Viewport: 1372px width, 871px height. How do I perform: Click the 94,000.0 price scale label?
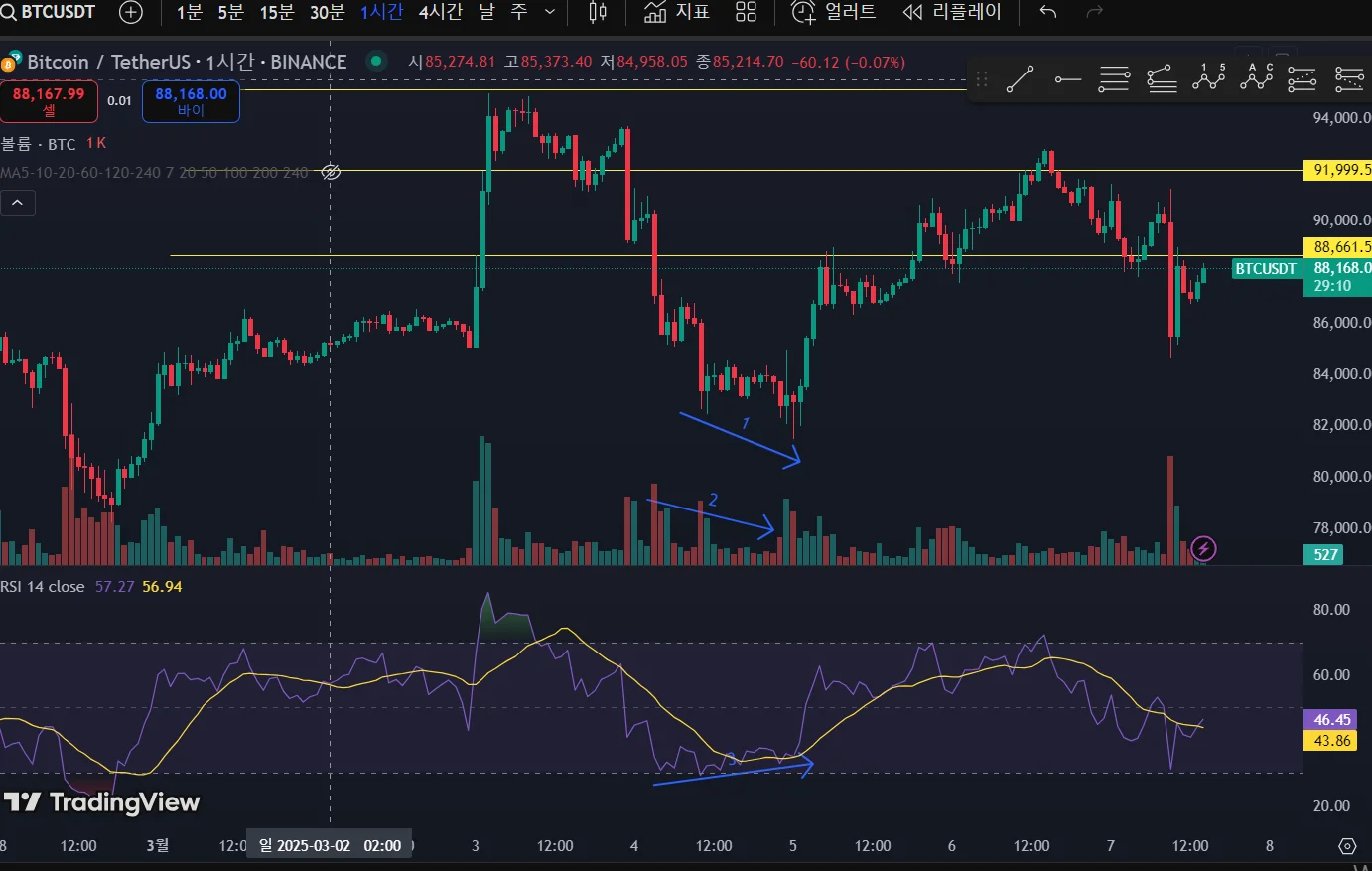click(1341, 118)
